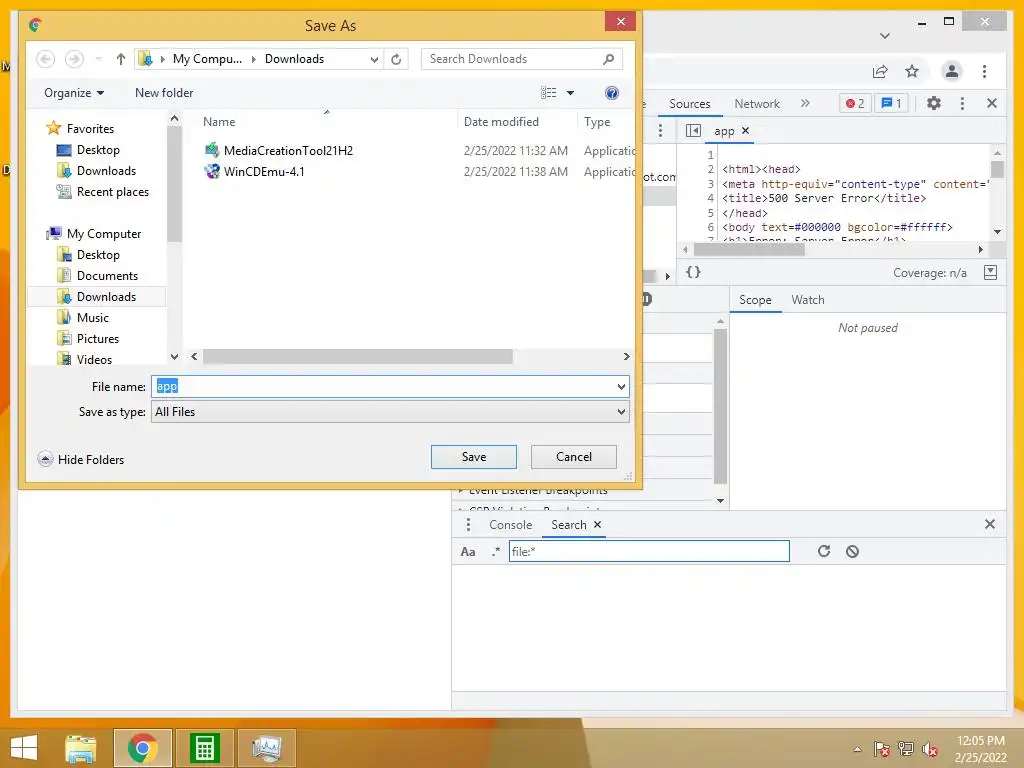Click the Forward arrow in Save As dialog
This screenshot has height=768, width=1024.
point(74,59)
